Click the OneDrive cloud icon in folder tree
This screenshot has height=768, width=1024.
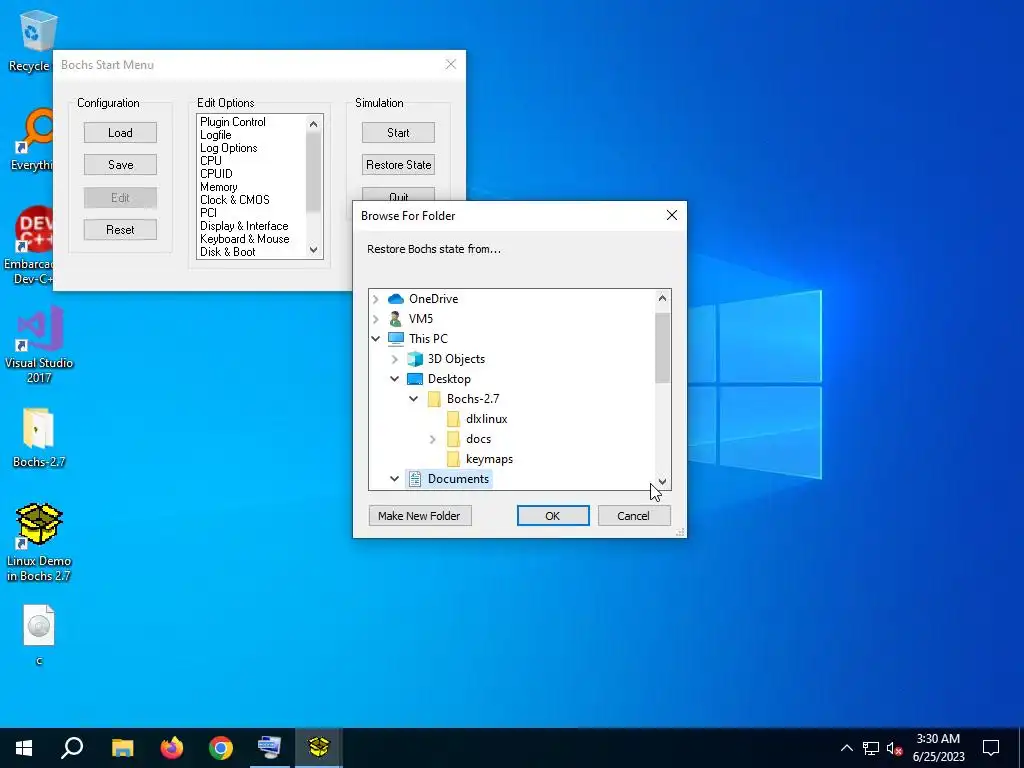coord(396,299)
